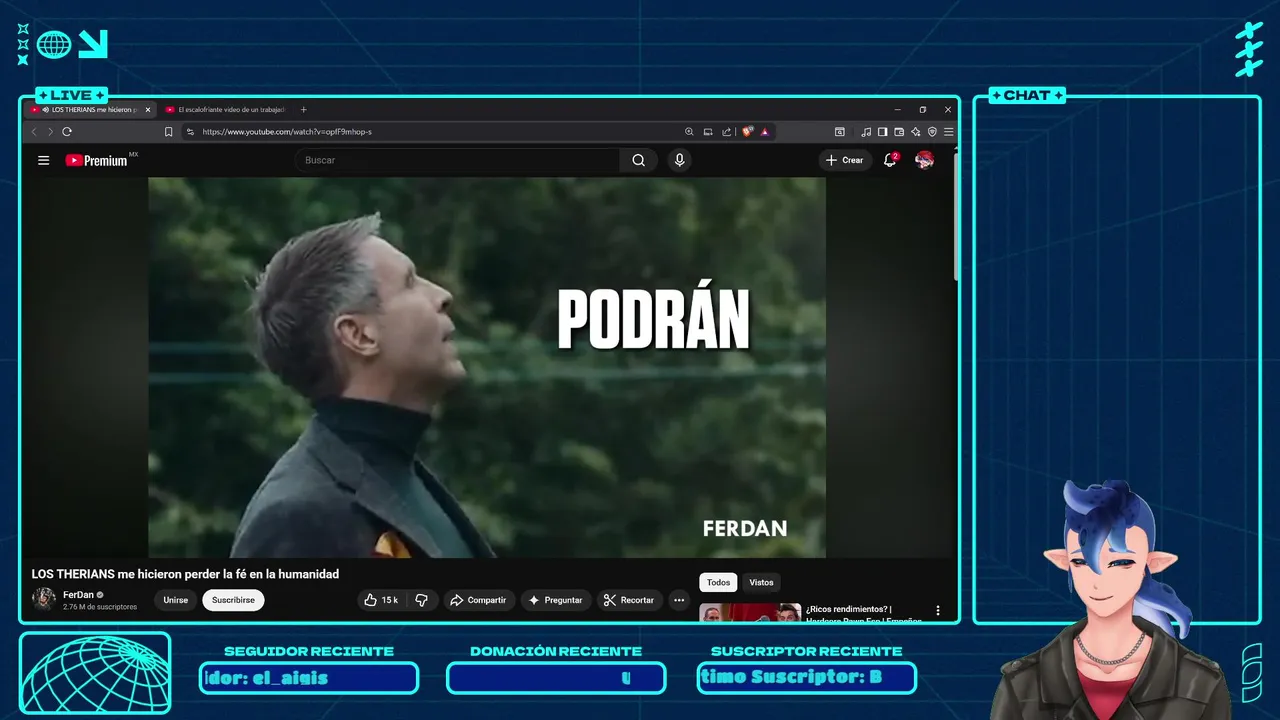Open the Ricos rendimientos video thumbnail
The height and width of the screenshot is (720, 1280).
[750, 612]
